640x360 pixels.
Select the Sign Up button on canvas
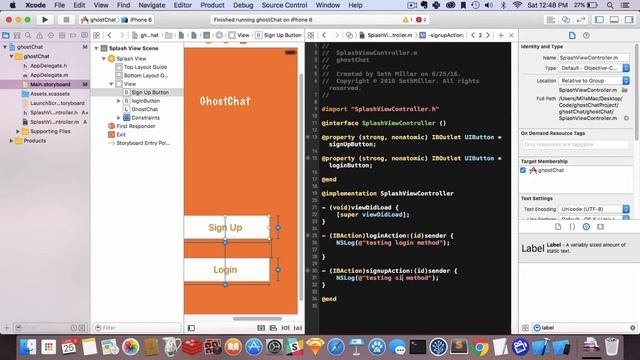click(x=227, y=227)
